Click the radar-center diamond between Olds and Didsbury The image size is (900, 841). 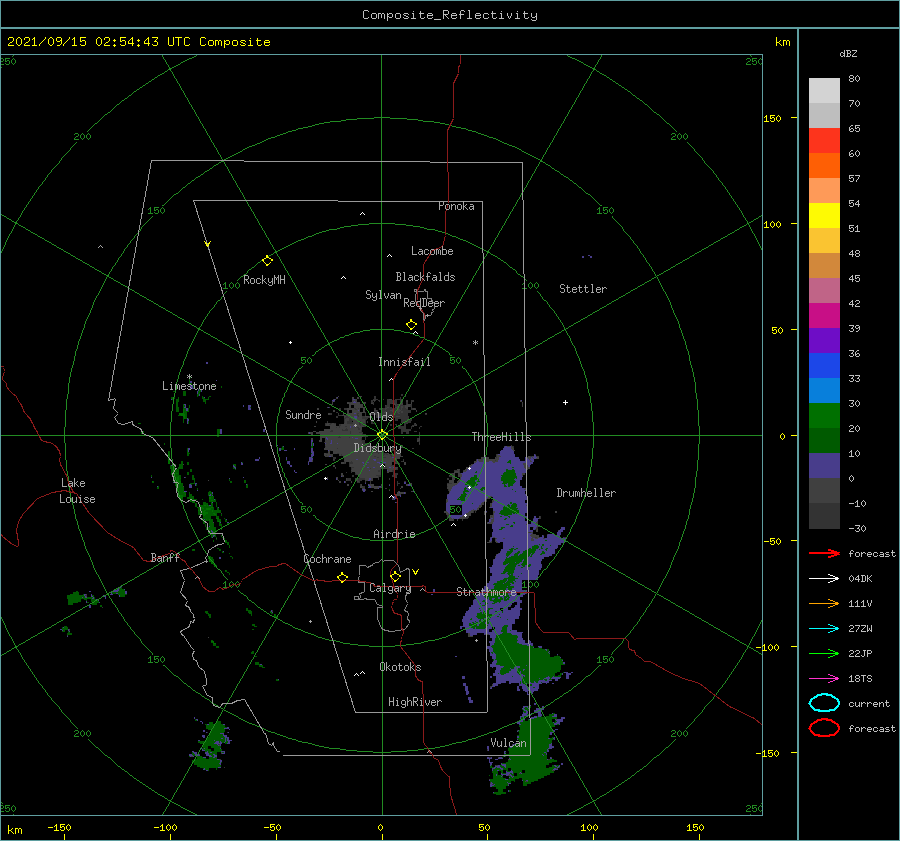point(382,435)
